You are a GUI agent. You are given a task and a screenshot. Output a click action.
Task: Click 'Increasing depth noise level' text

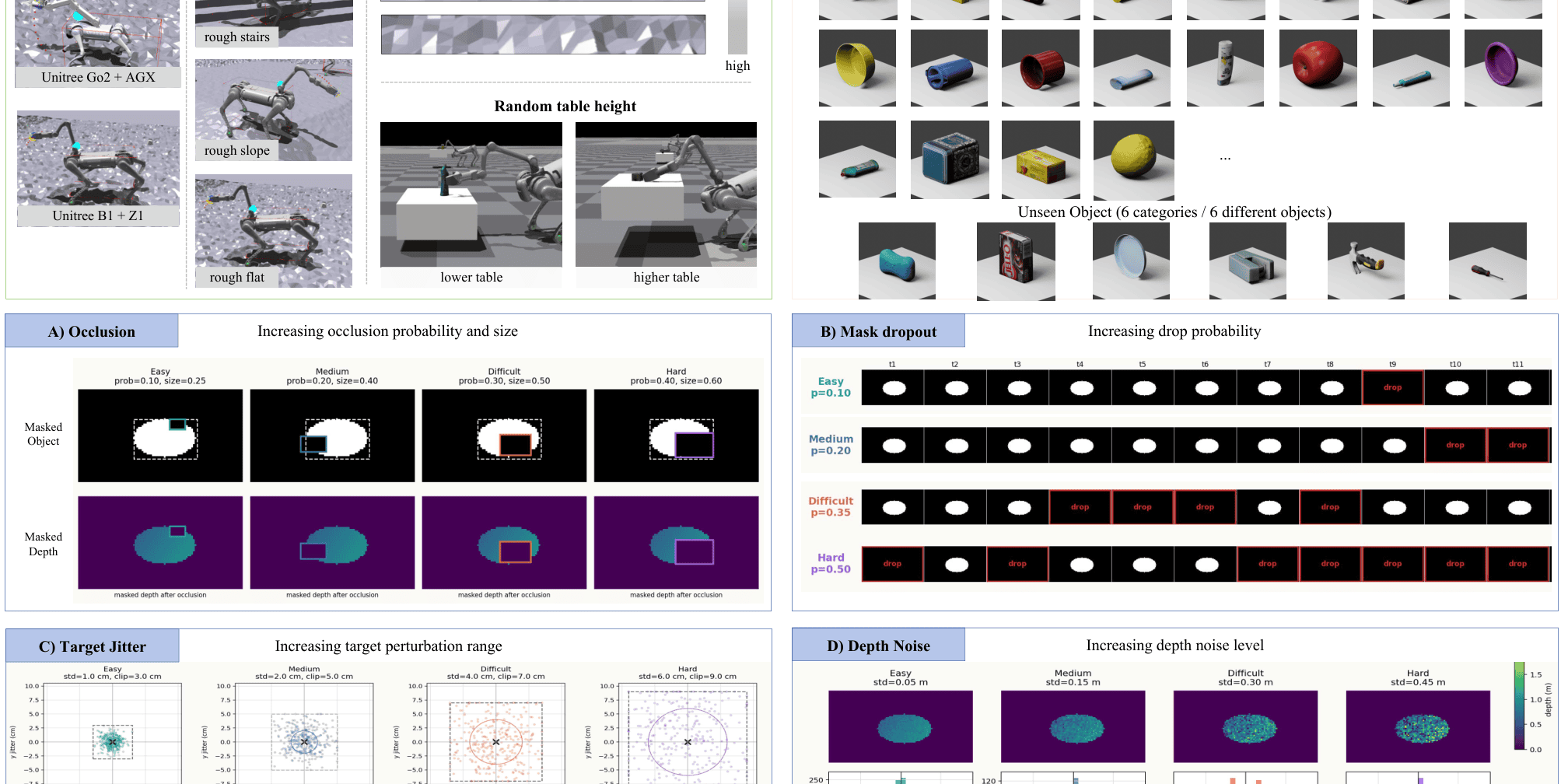coord(1174,646)
